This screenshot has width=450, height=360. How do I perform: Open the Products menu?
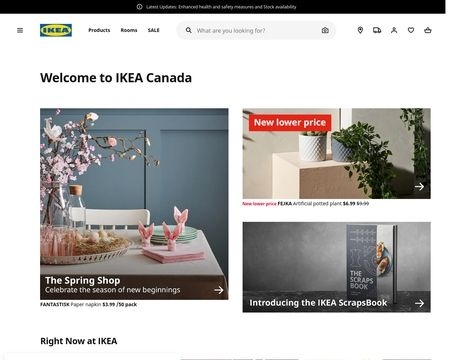[99, 30]
